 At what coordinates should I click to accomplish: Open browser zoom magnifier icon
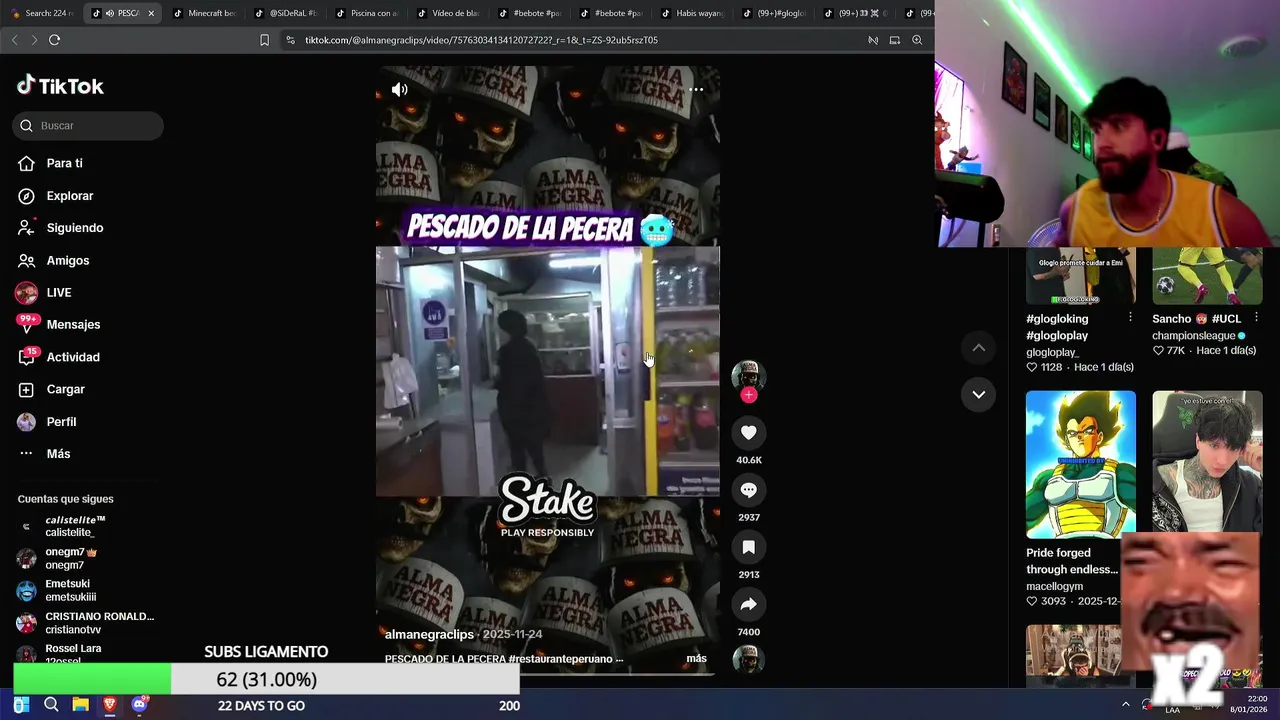coord(917,40)
